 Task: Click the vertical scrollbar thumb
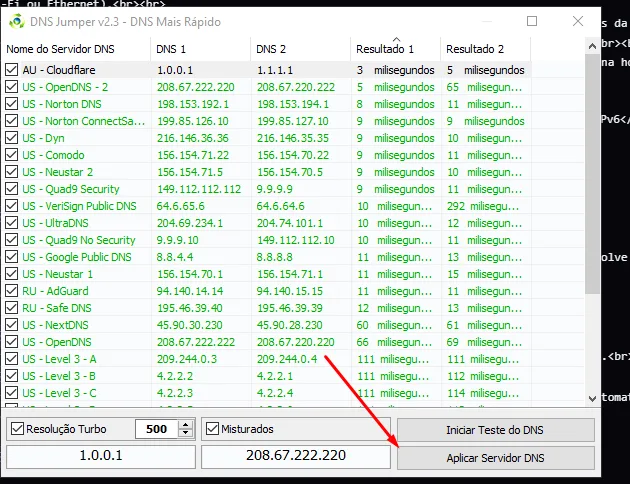(592, 175)
